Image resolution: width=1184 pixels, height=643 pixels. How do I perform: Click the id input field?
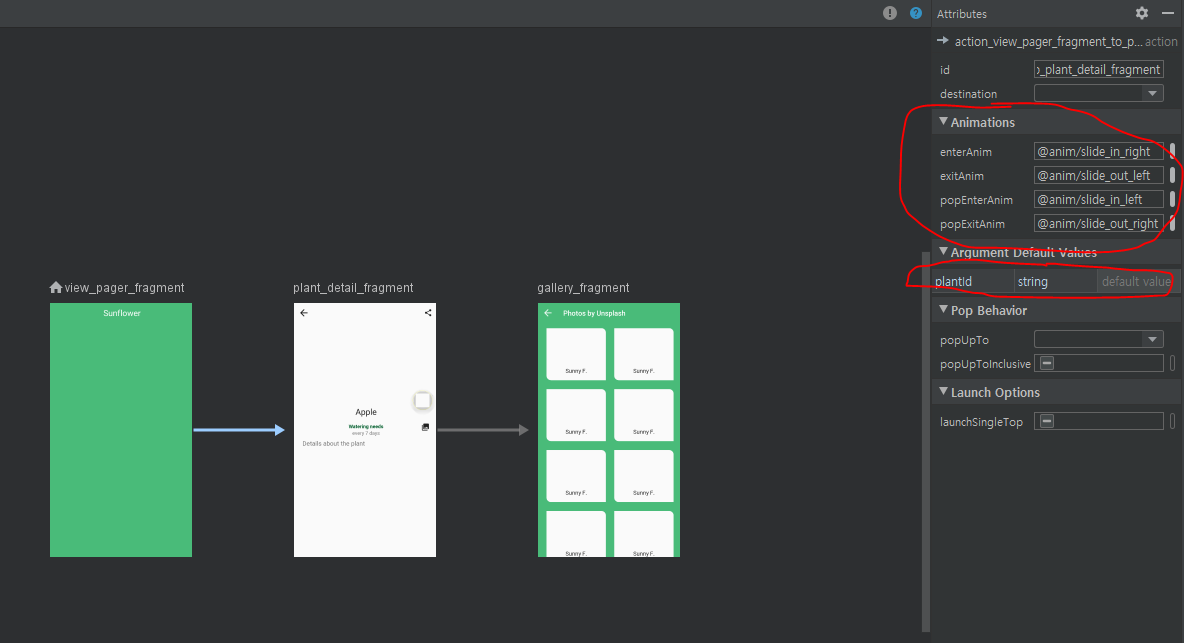[1099, 69]
